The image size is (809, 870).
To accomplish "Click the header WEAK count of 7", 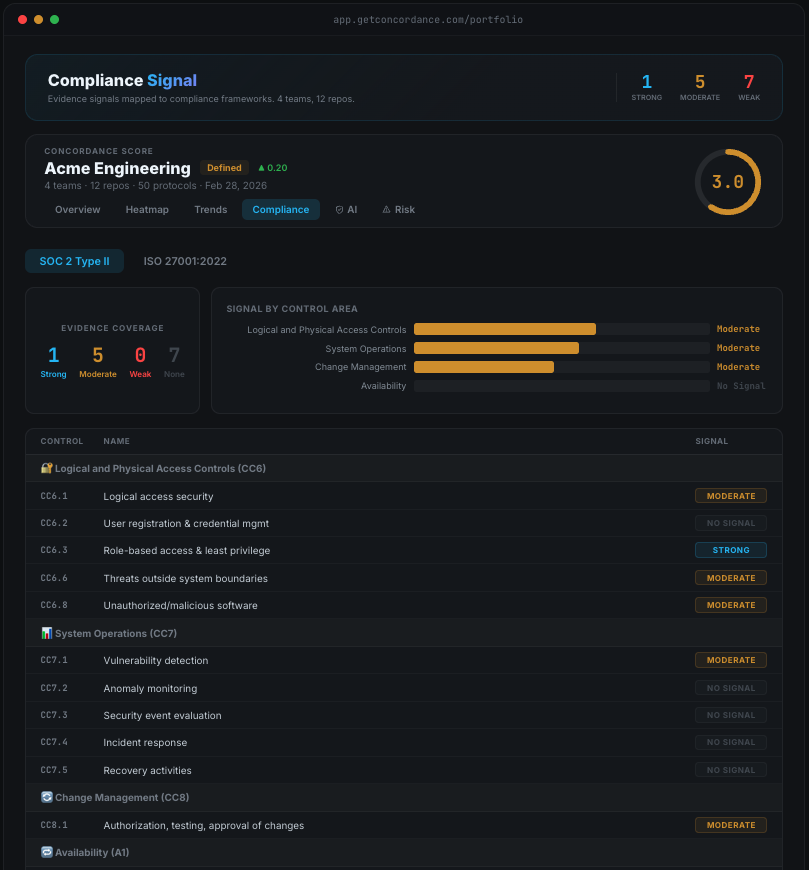I will [749, 82].
